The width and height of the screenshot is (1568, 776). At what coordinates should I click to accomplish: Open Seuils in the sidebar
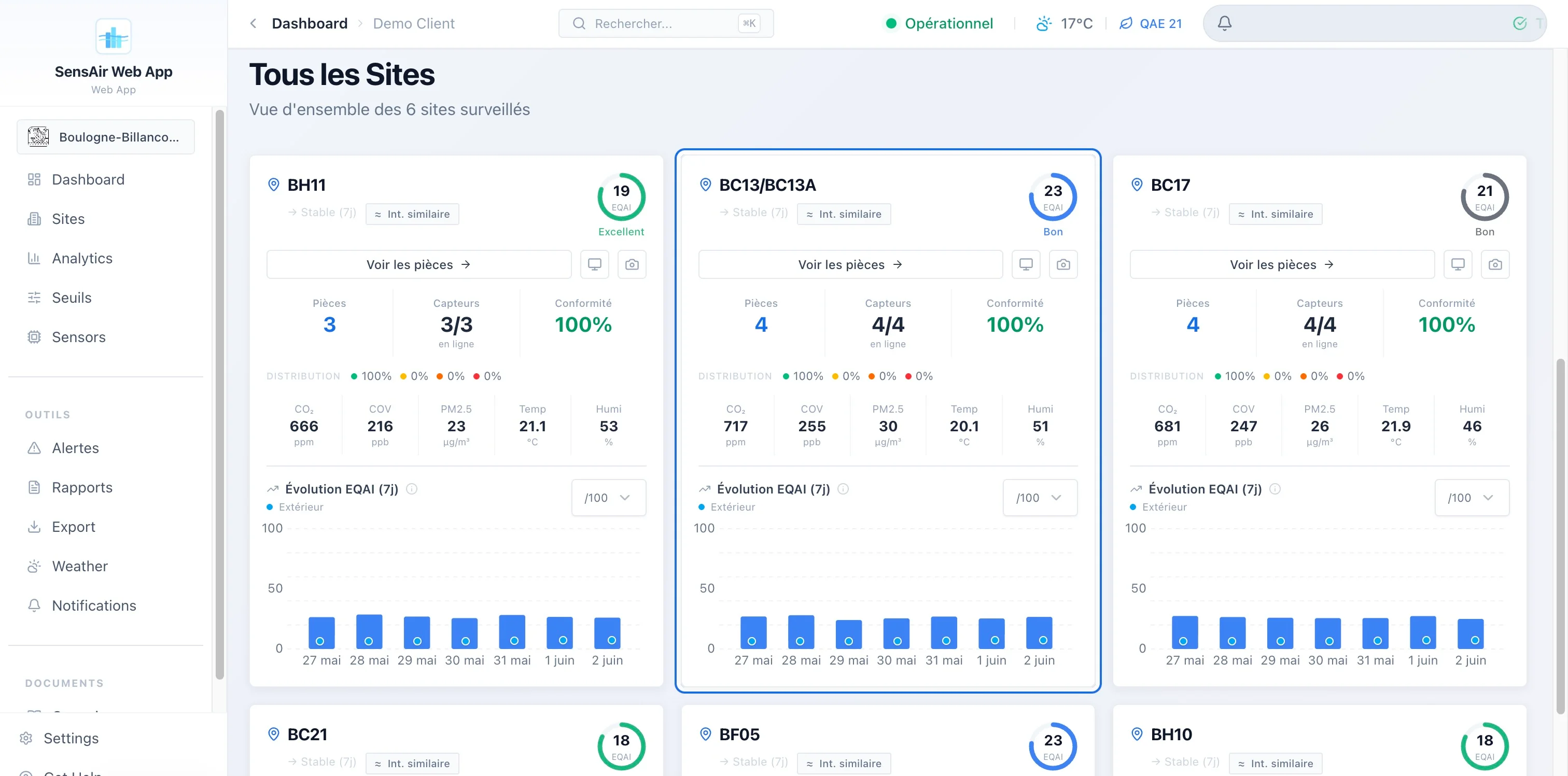106,298
